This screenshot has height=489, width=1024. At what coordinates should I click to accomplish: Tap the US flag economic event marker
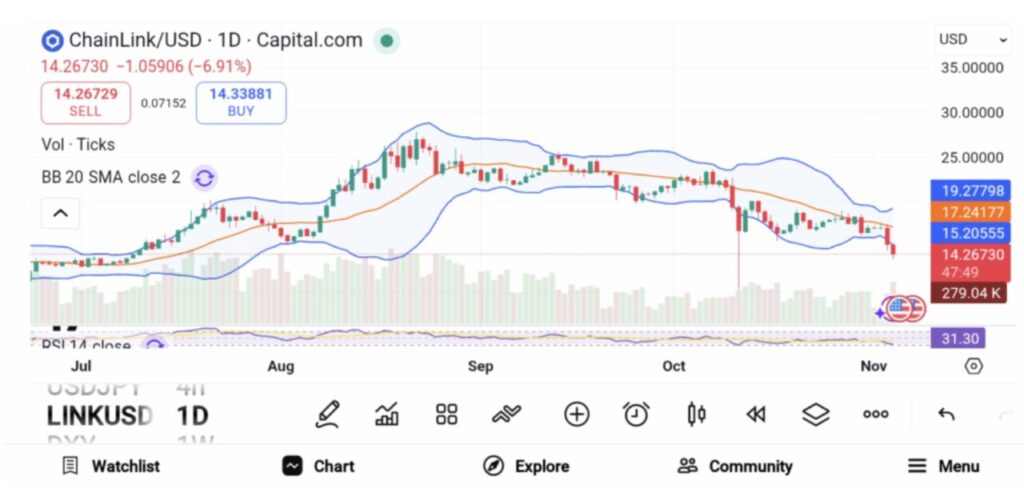[899, 308]
